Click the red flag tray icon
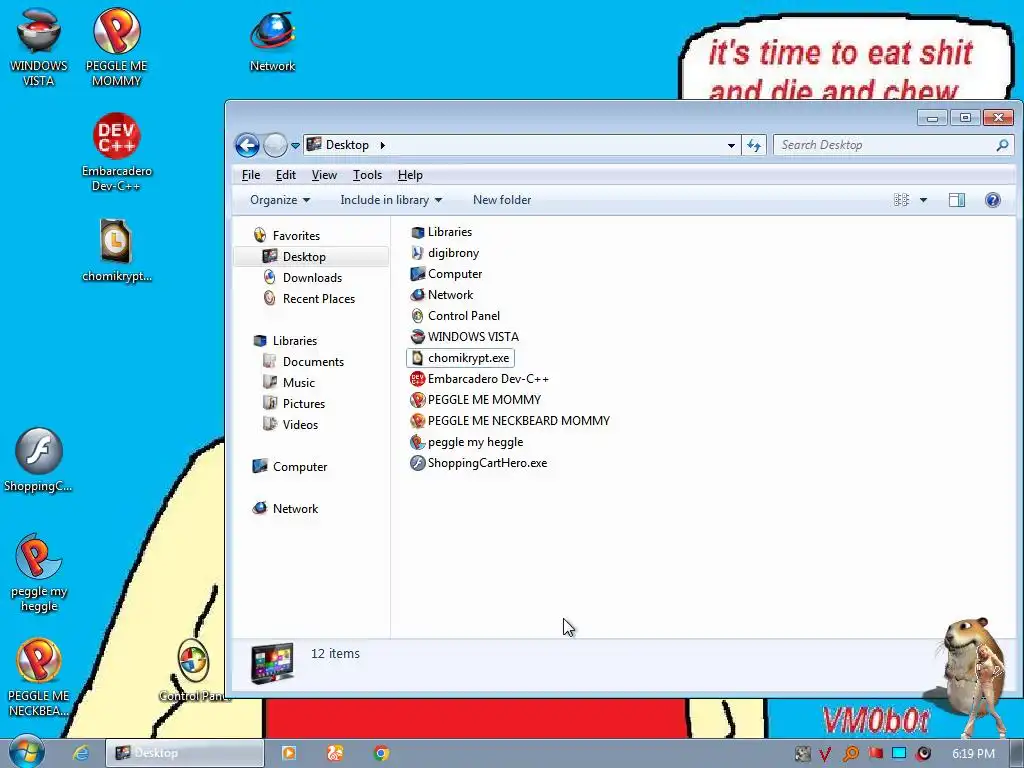The width and height of the screenshot is (1024, 768). tap(875, 753)
